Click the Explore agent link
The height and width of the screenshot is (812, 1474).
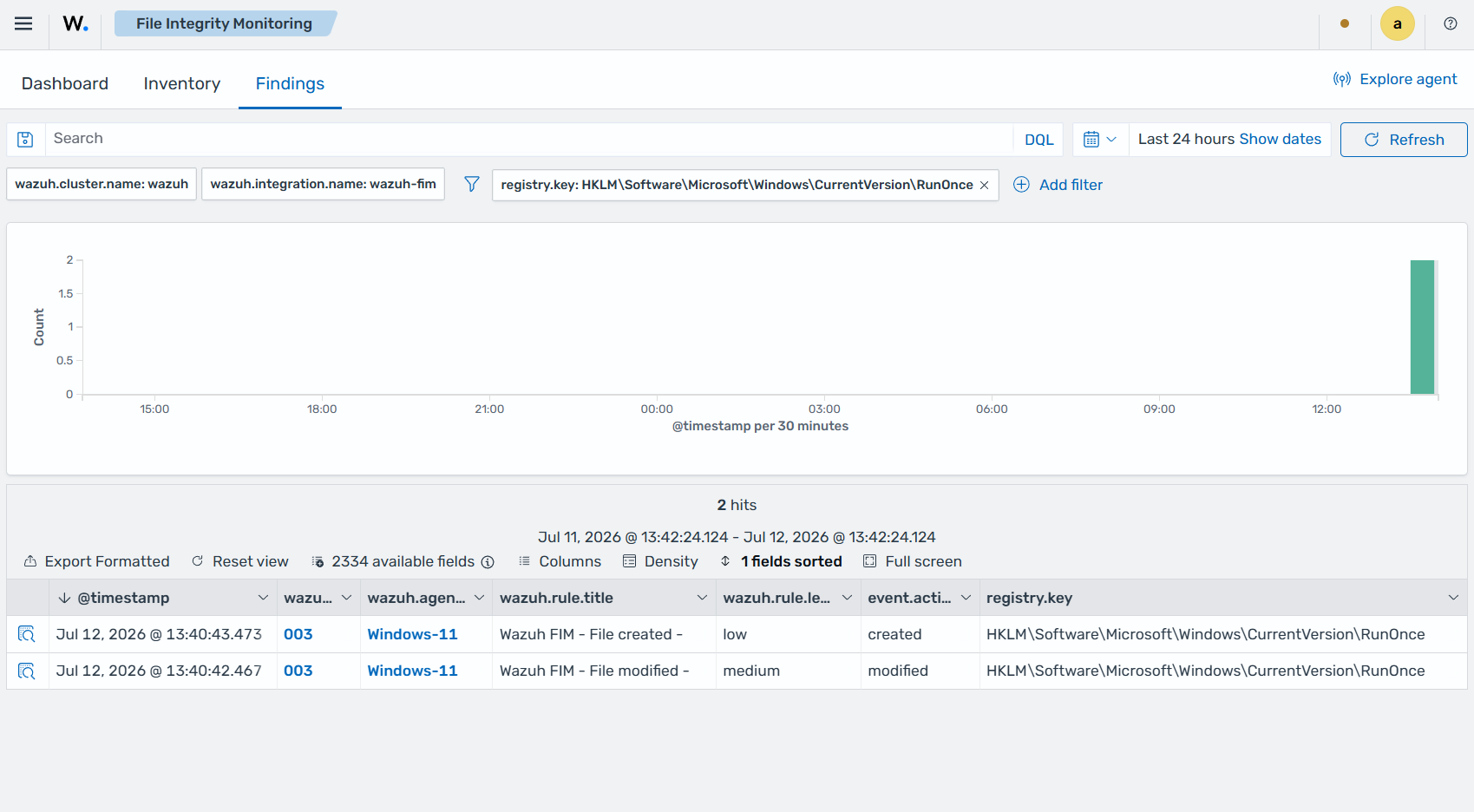tap(1395, 79)
